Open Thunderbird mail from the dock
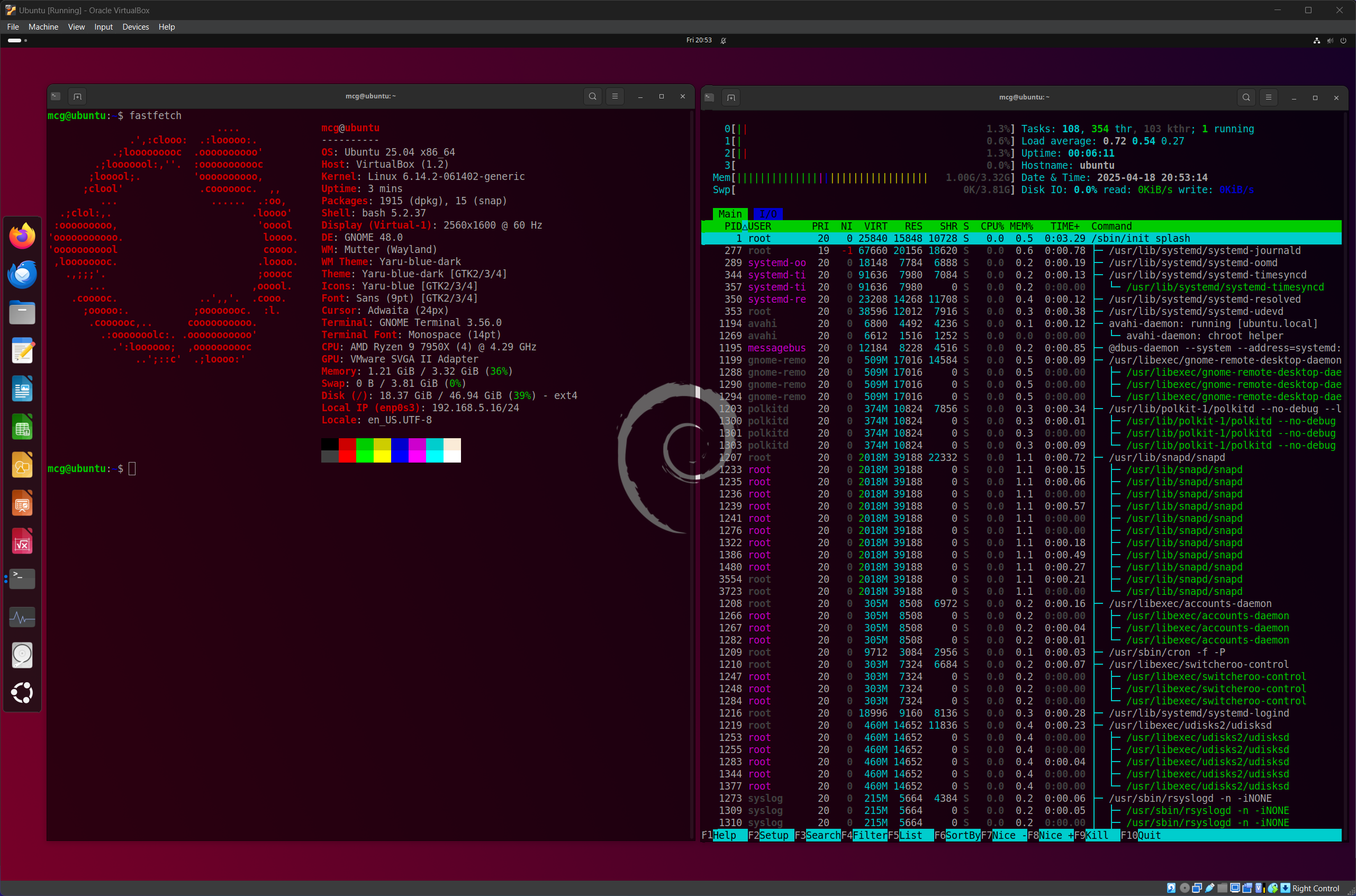 coord(22,275)
